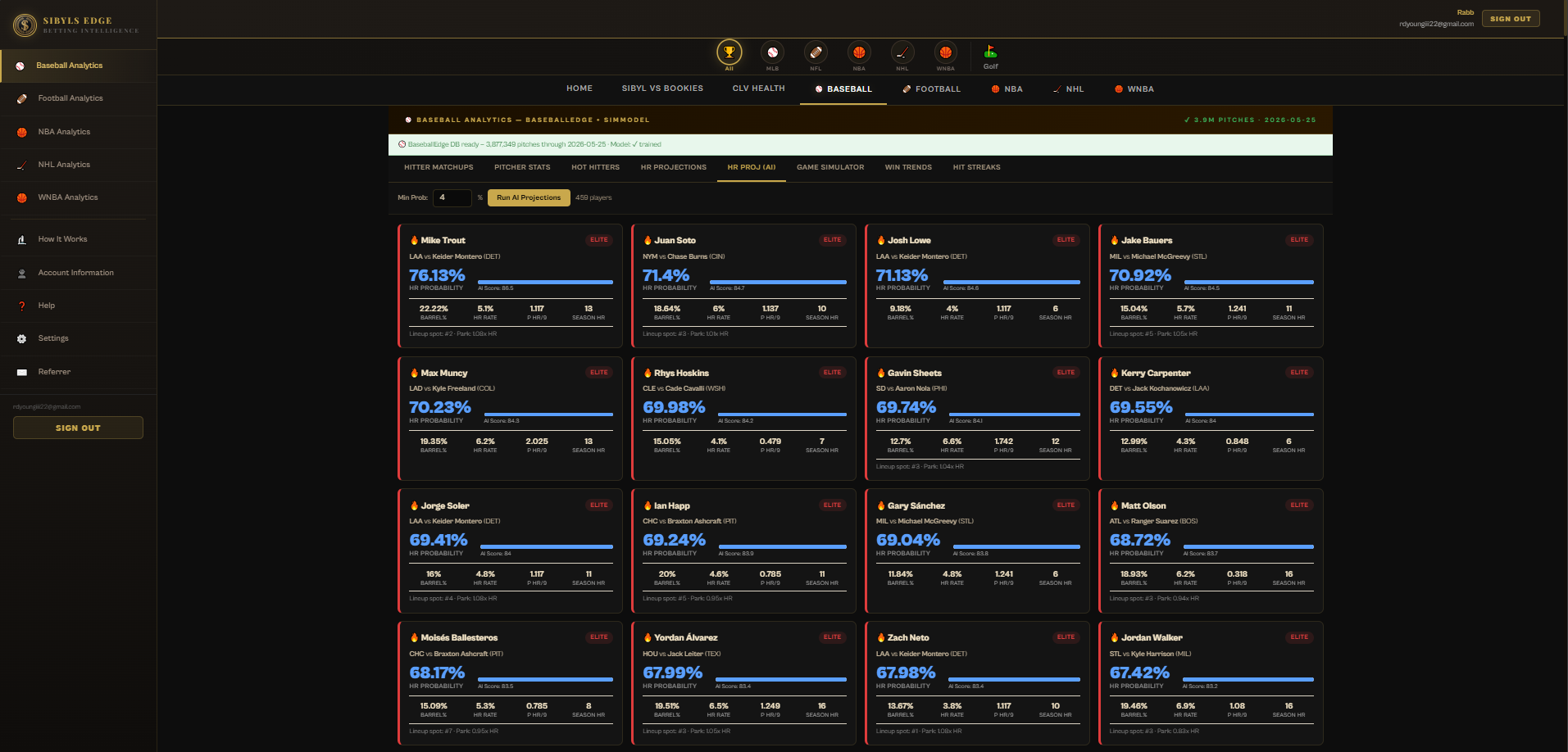The width and height of the screenshot is (1568, 752).
Task: Switch to the WNBA nav tab
Action: [1134, 88]
